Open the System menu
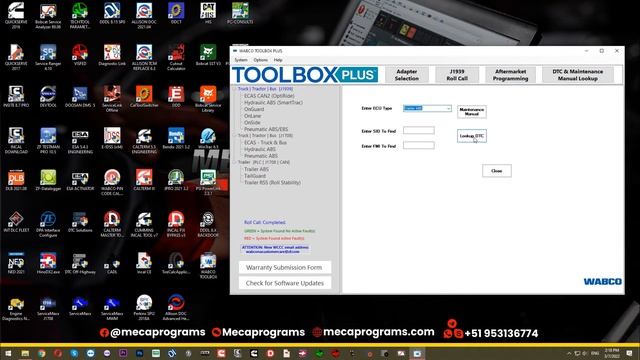Viewport: 640px width, 360px height. click(x=241, y=60)
